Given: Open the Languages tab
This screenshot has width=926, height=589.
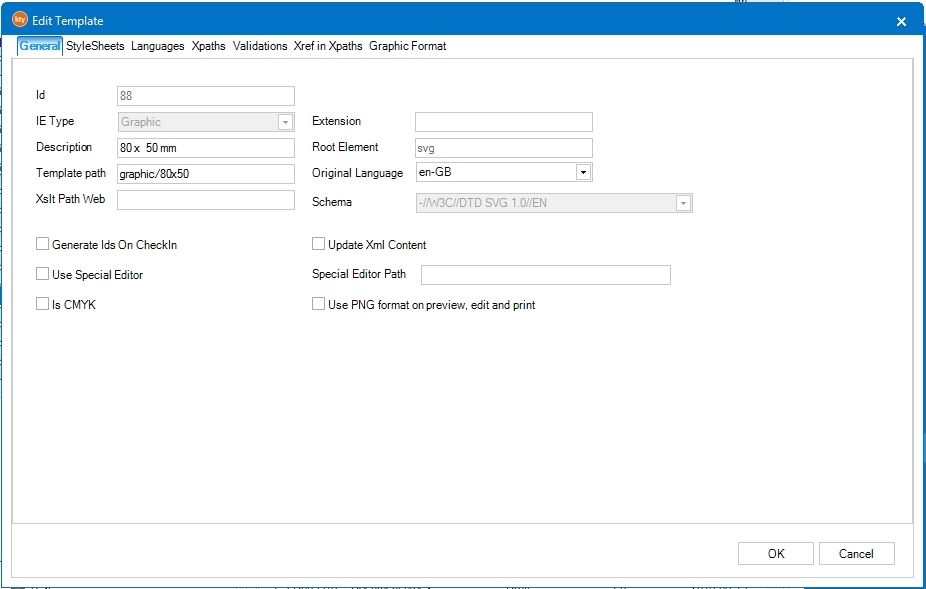Looking at the screenshot, I should click(x=157, y=46).
